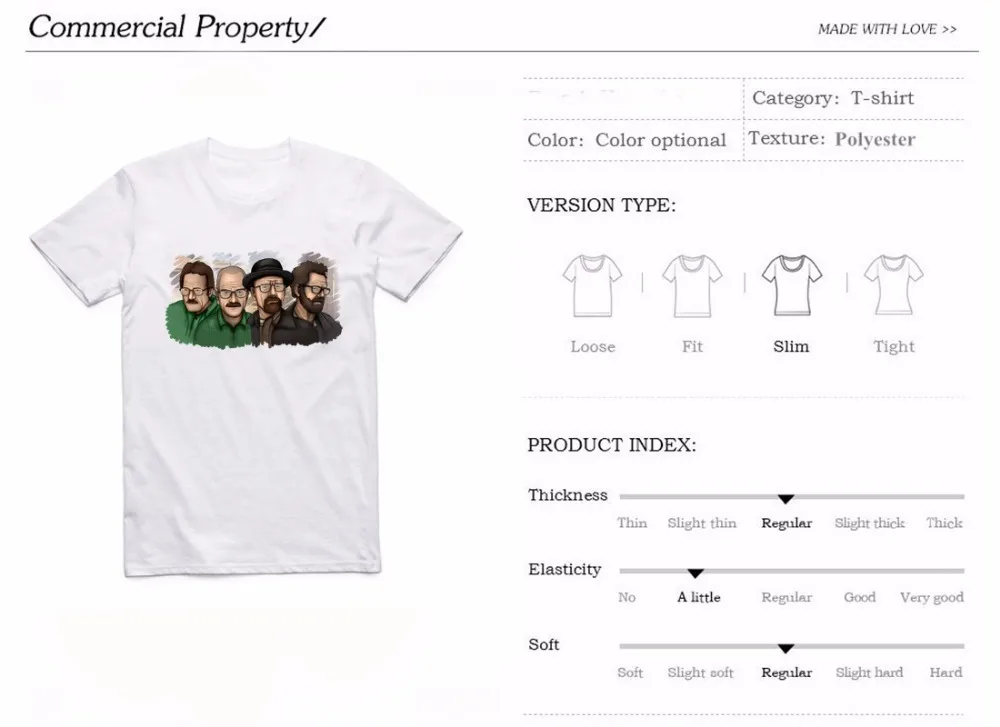Click the Regular thickness label

click(786, 523)
